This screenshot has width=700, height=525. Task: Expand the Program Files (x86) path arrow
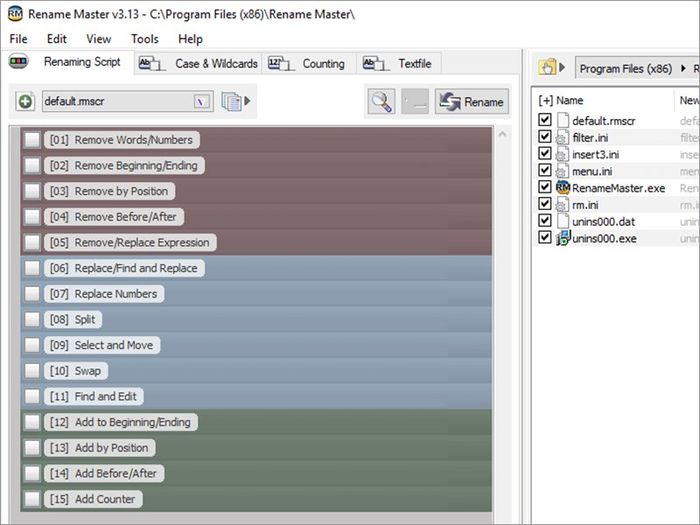pyautogui.click(x=683, y=68)
